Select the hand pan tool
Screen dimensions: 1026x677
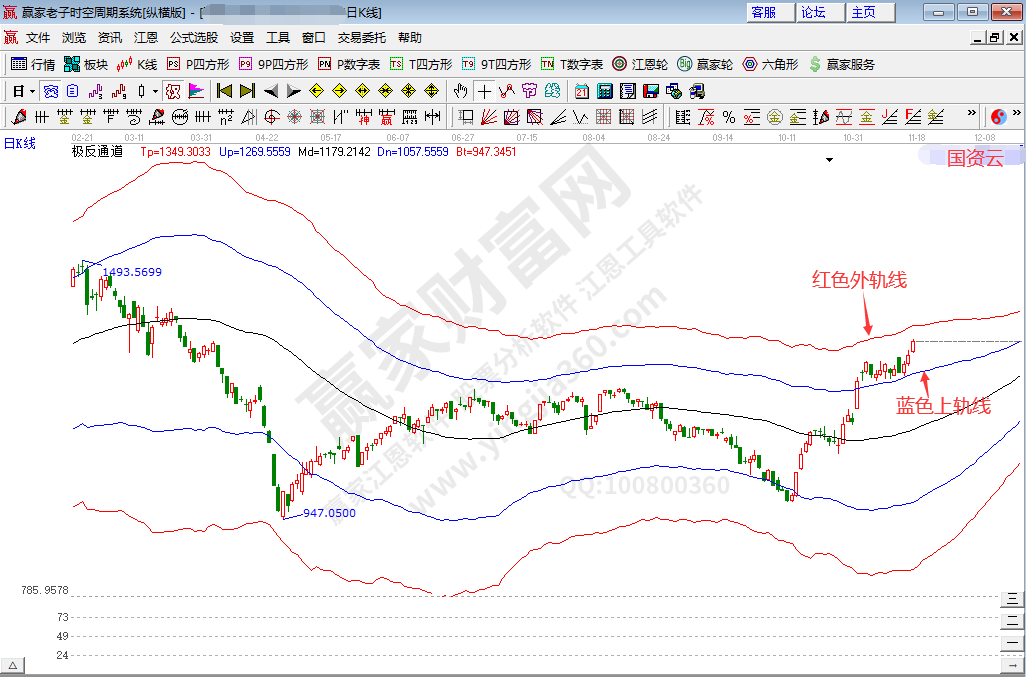click(461, 91)
